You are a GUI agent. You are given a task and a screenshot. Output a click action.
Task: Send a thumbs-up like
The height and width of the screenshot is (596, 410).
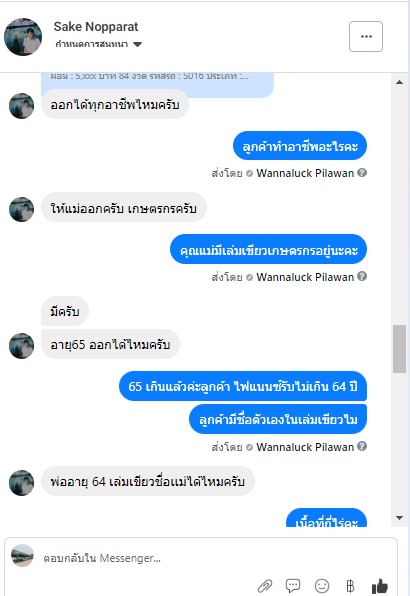click(x=380, y=585)
